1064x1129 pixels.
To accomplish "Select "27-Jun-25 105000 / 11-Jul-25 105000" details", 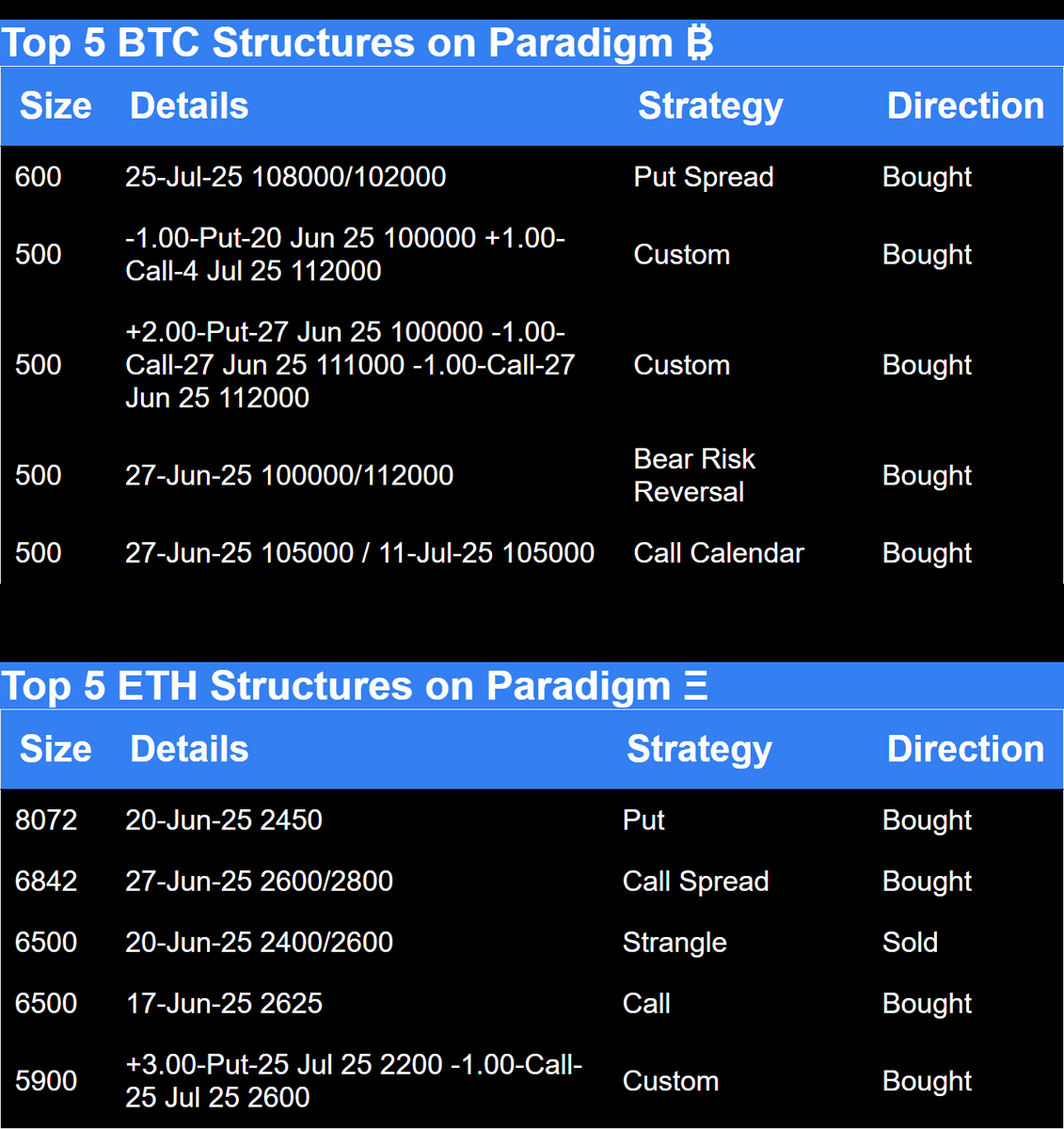I will click(359, 553).
